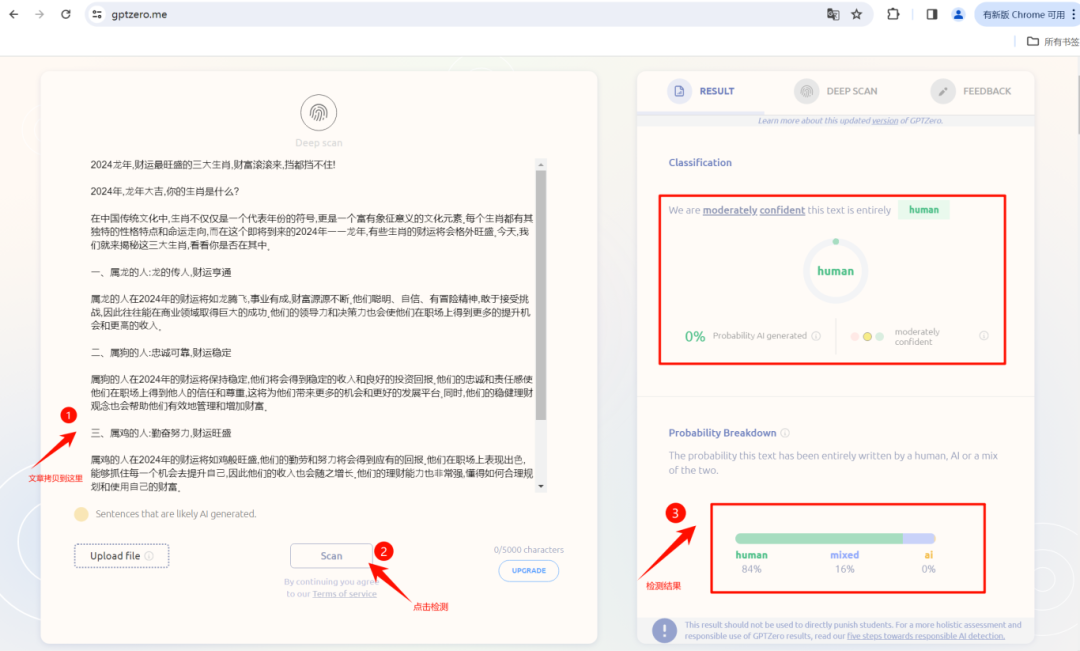
Task: Click the underlined word confident
Action: pyautogui.click(x=782, y=210)
